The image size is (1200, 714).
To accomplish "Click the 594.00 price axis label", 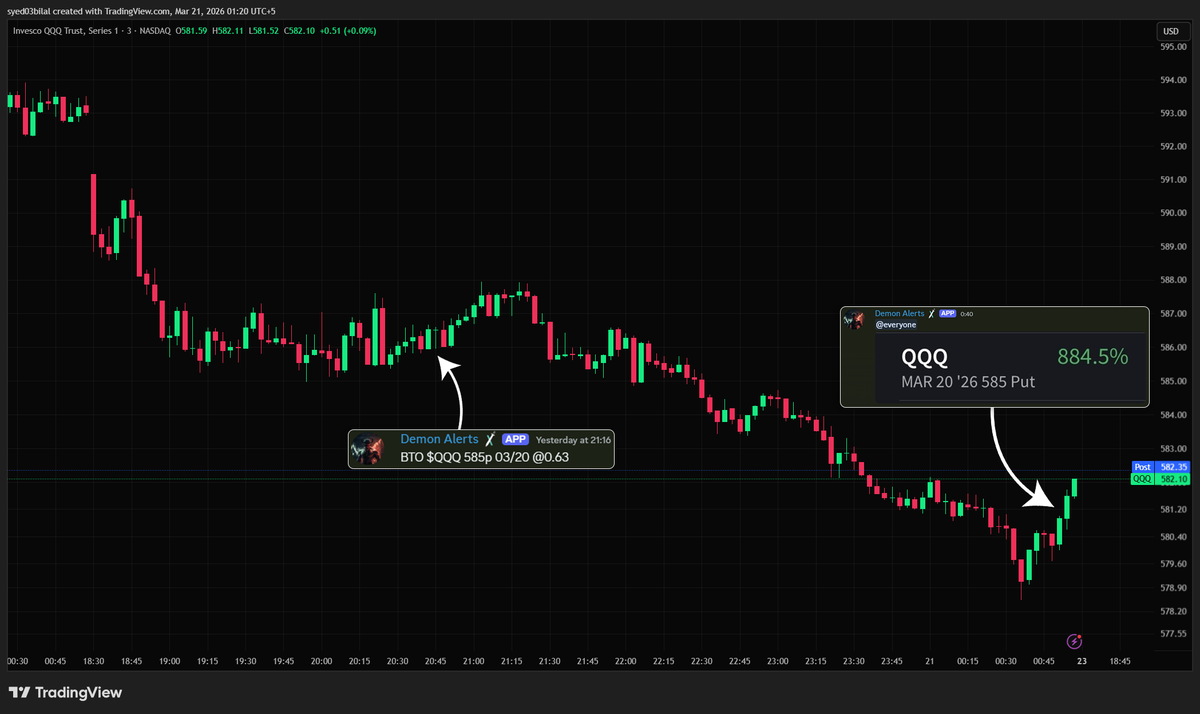I will 1173,79.
